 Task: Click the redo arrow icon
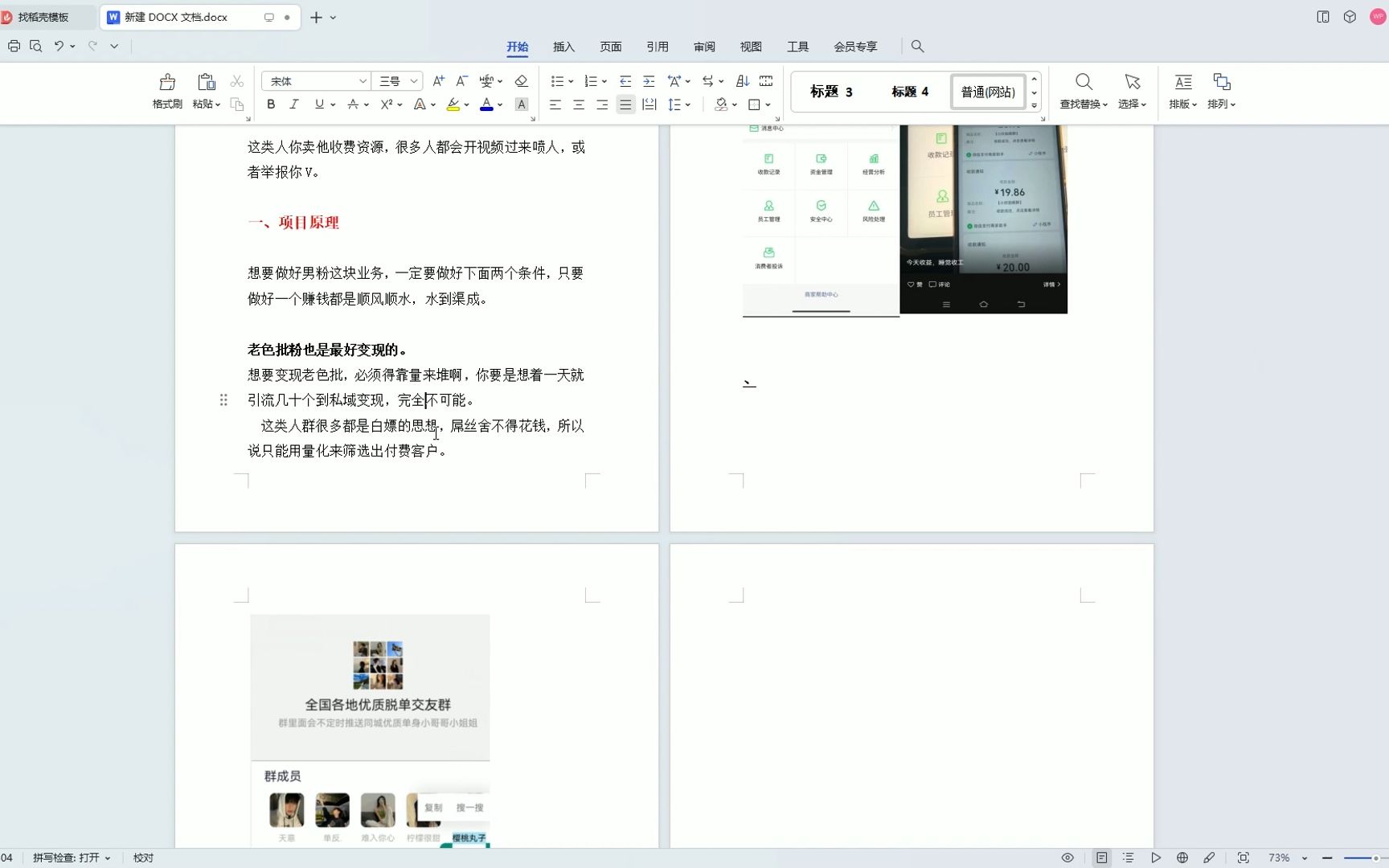point(92,46)
